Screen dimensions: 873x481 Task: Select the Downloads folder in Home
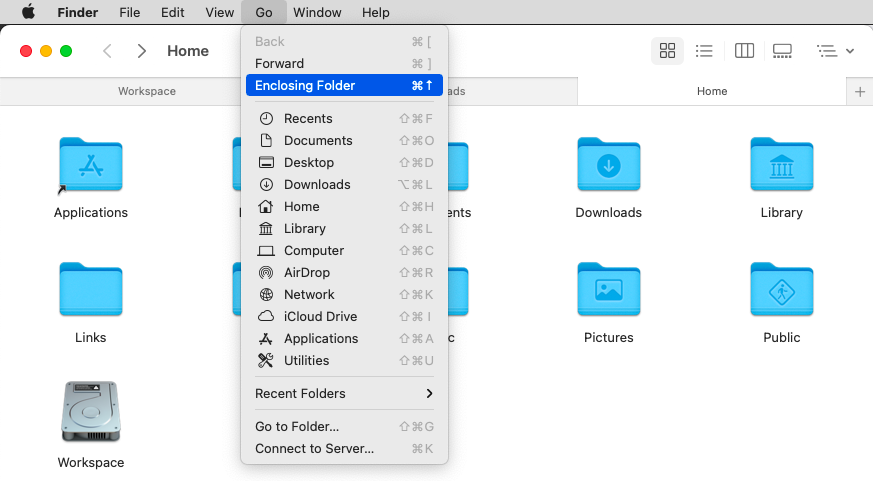pos(609,165)
